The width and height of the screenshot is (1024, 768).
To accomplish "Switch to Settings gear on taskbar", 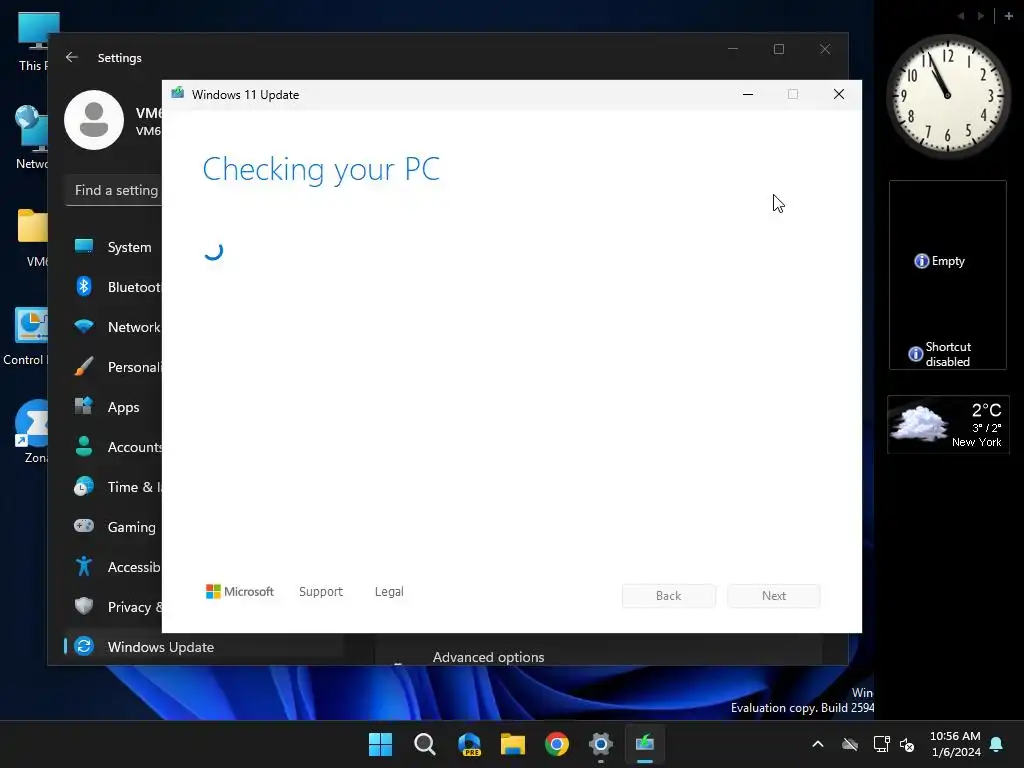I will pos(601,744).
